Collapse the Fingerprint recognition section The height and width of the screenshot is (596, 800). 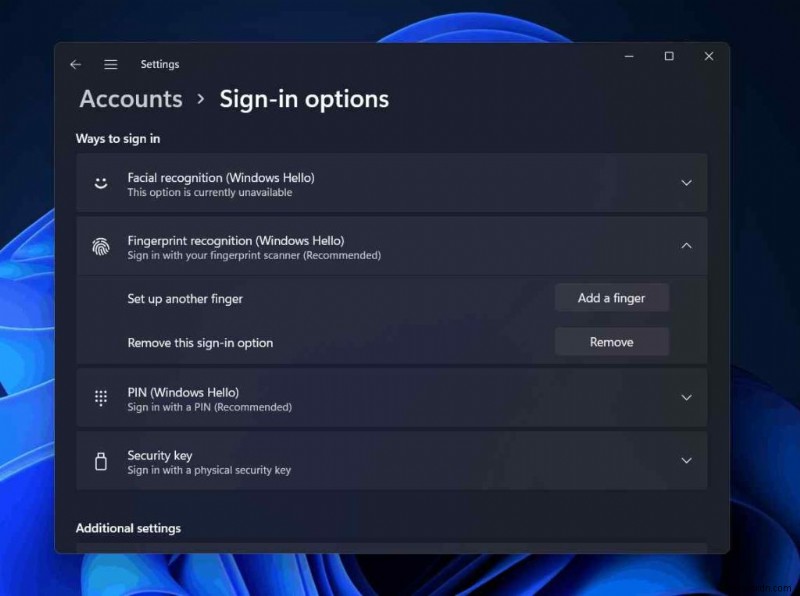pyautogui.click(x=686, y=246)
